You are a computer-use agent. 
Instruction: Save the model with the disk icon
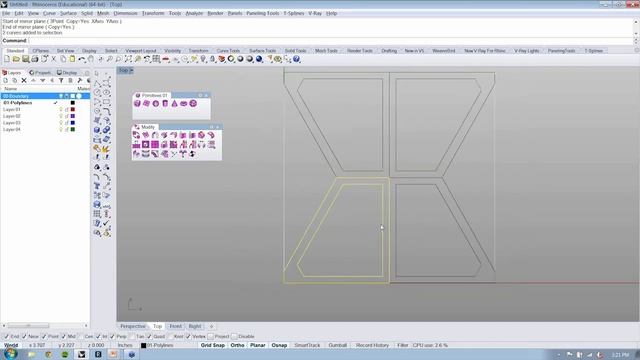click(x=25, y=59)
